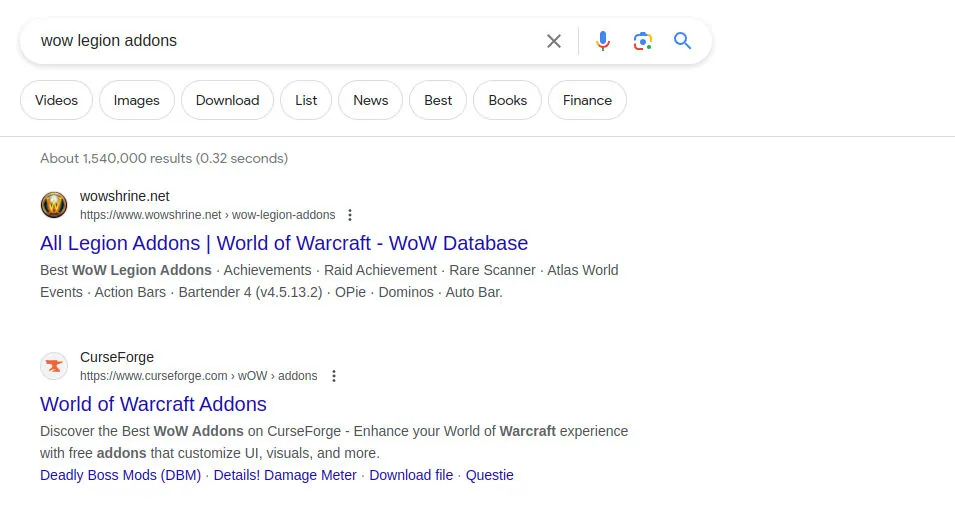Click the blue magnifying glass search icon
Screen dimensions: 955x515
click(x=682, y=41)
